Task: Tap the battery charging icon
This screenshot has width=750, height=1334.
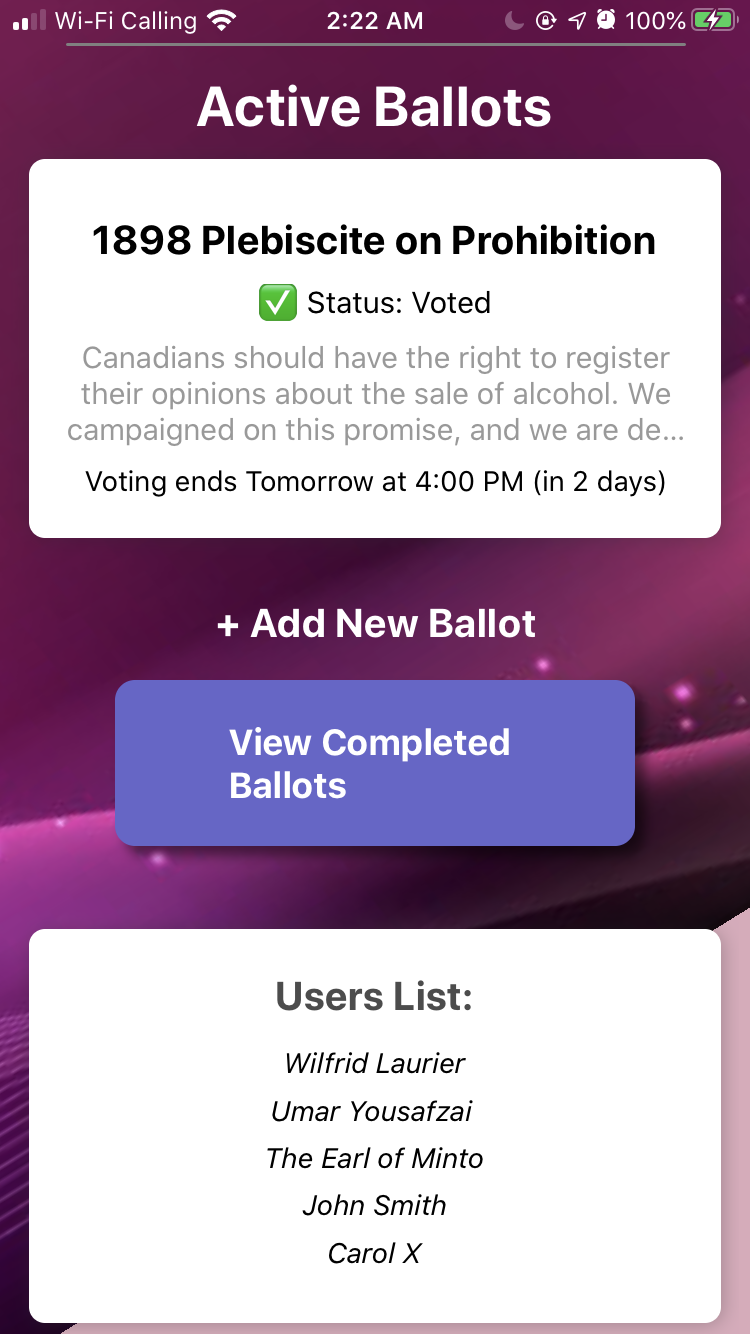Action: [716, 20]
